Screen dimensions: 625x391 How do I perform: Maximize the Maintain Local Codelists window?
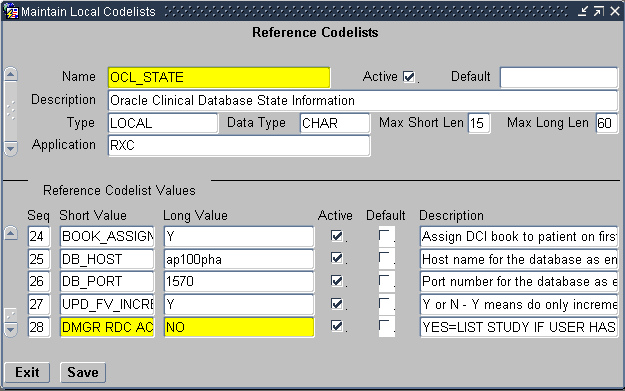[599, 11]
